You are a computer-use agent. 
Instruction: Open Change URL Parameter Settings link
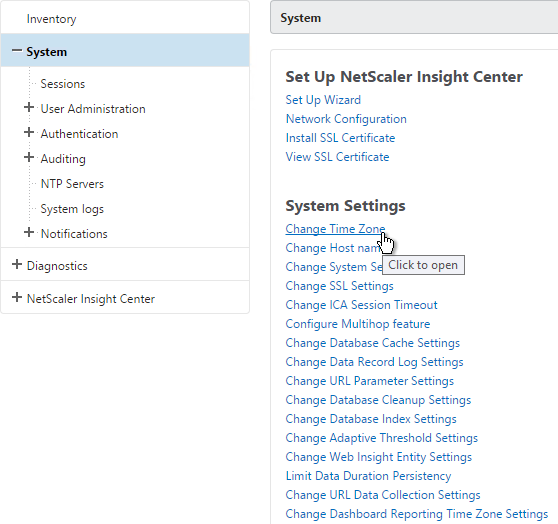(370, 381)
